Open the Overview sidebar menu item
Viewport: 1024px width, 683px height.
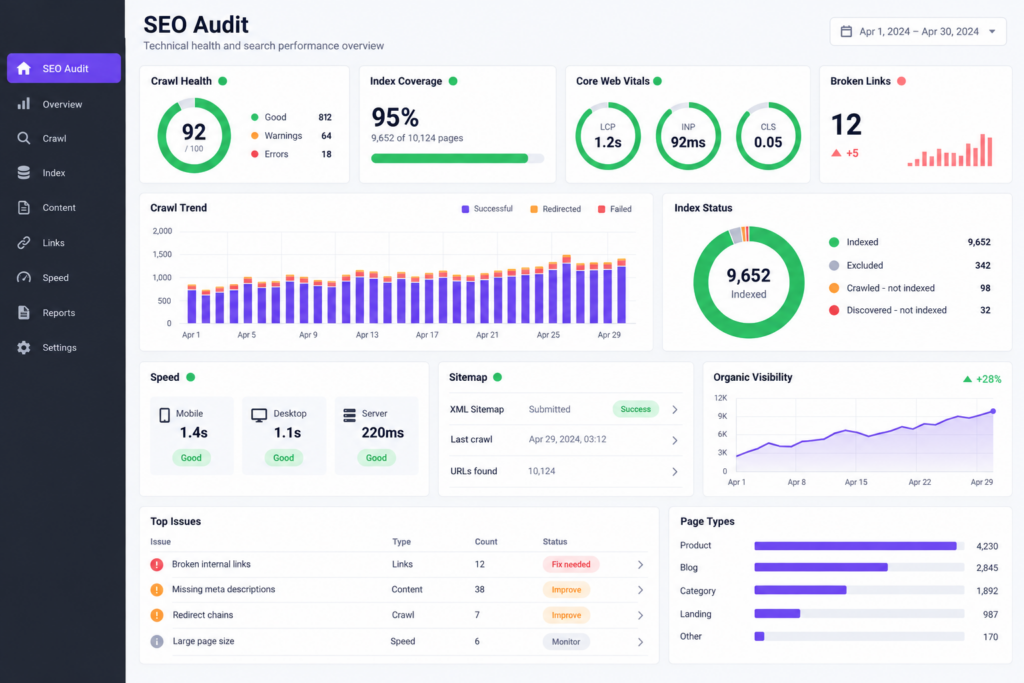point(64,104)
